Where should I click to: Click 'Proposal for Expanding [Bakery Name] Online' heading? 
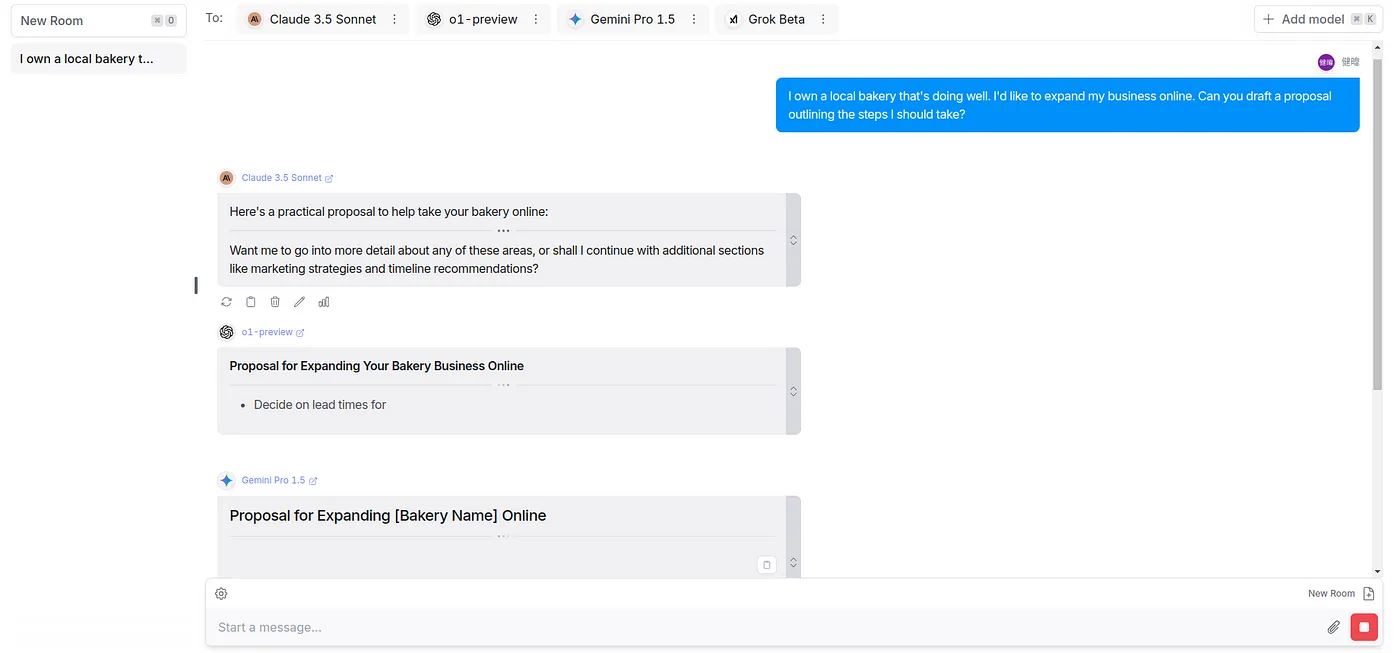pyautogui.click(x=388, y=516)
